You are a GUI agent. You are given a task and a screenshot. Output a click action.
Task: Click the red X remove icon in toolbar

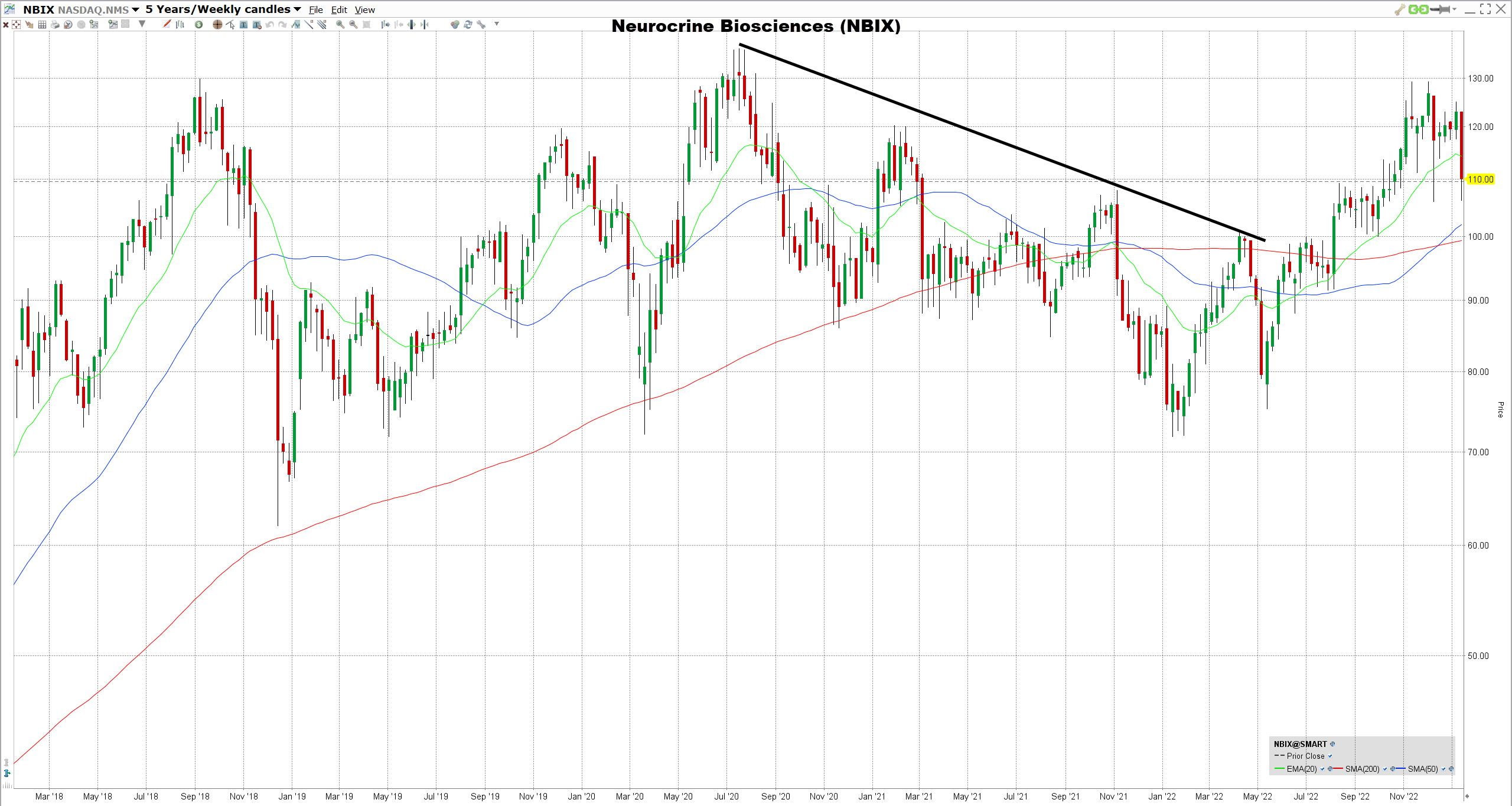click(x=5, y=24)
